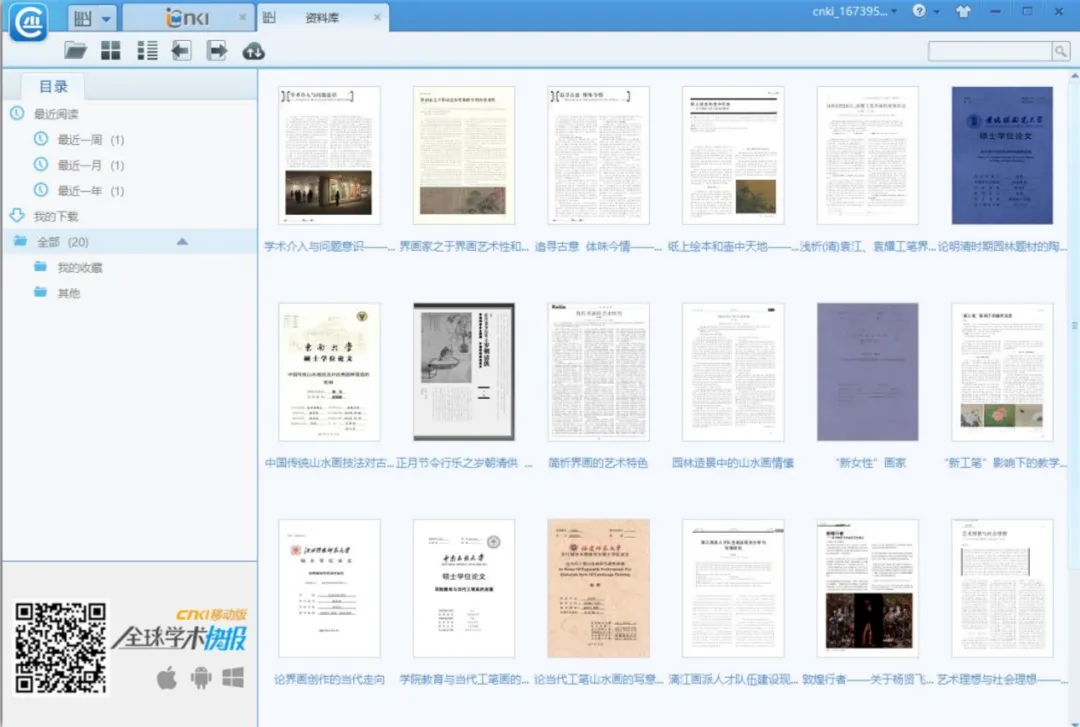1080x727 pixels.
Task: Open the library dropdown arrow in title bar
Action: point(105,18)
